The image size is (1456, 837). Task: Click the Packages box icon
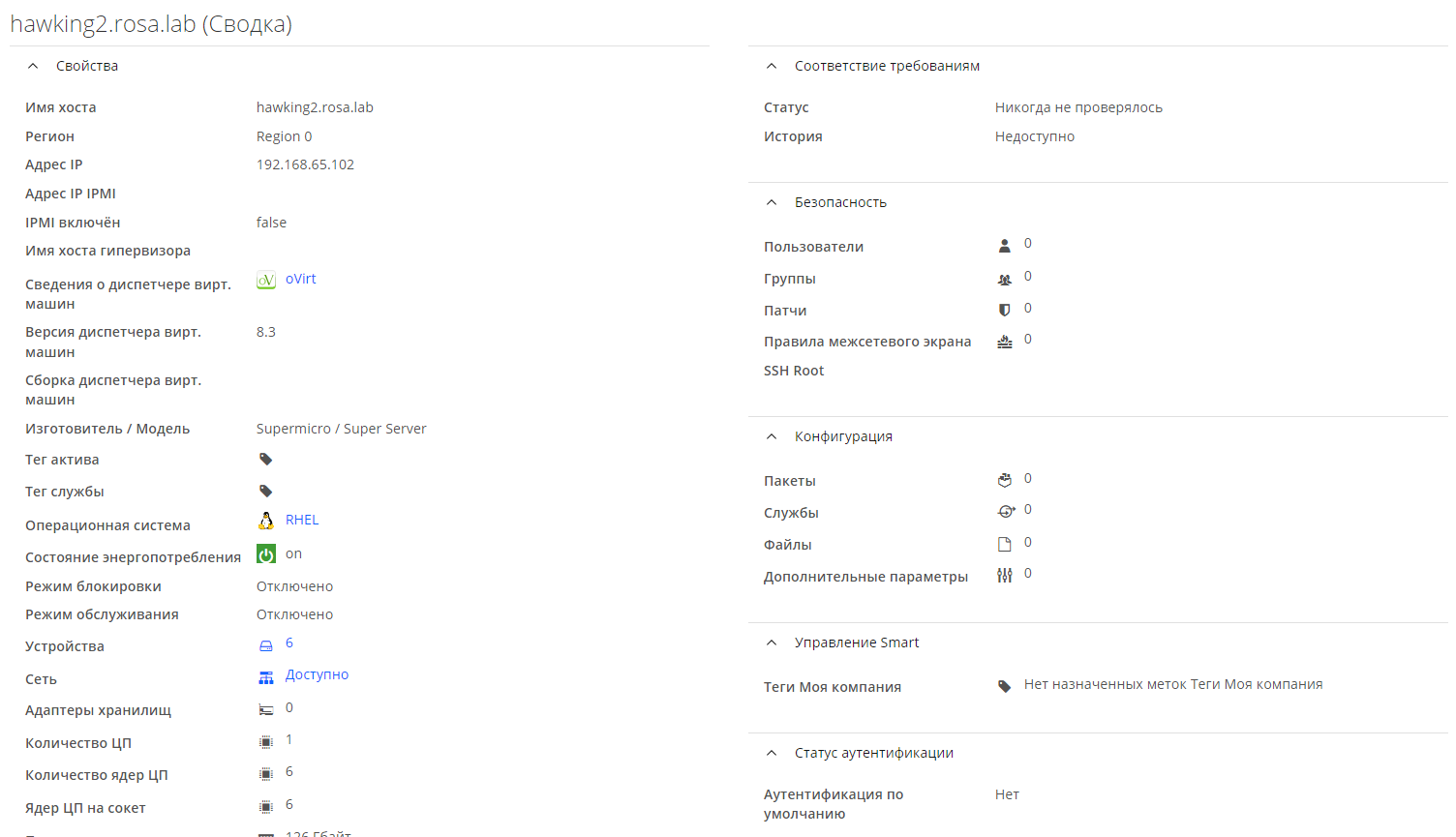click(1005, 480)
